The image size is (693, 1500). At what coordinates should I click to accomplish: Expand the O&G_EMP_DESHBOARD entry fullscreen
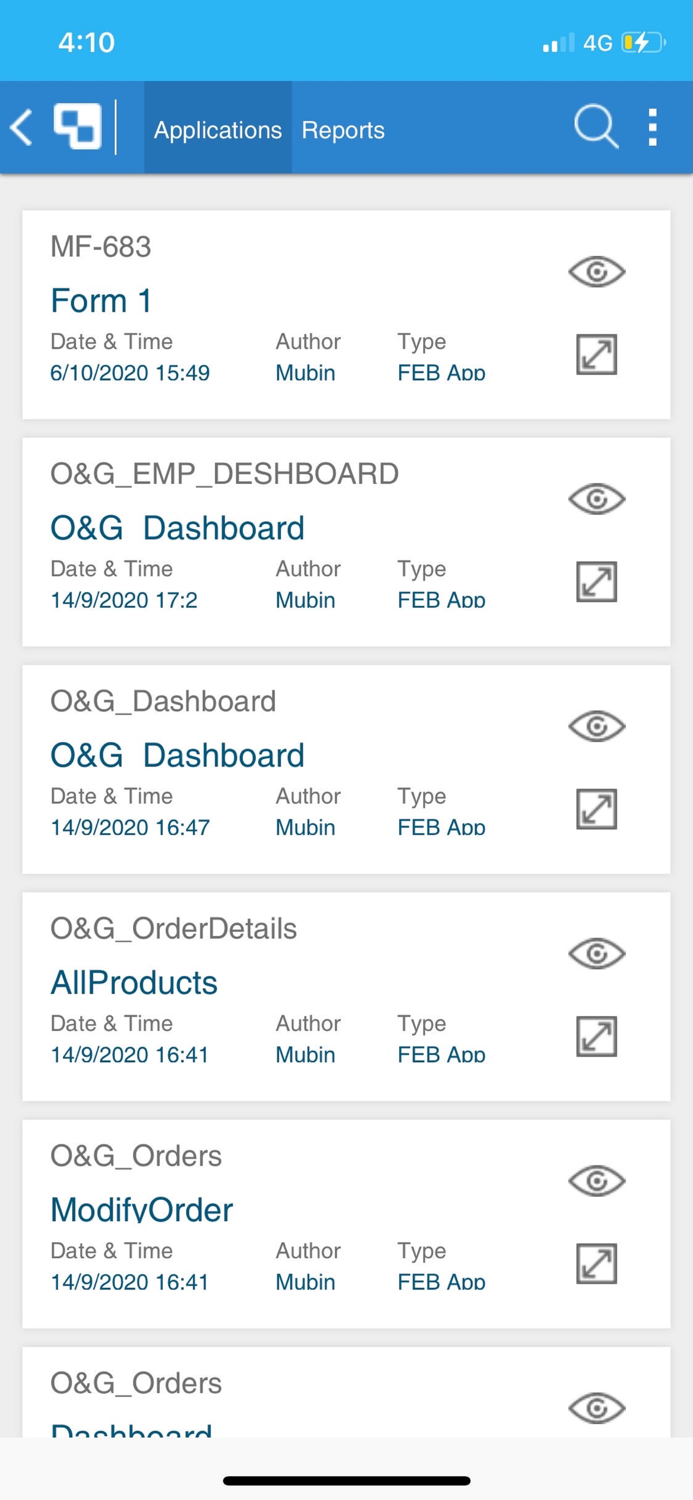pos(596,581)
